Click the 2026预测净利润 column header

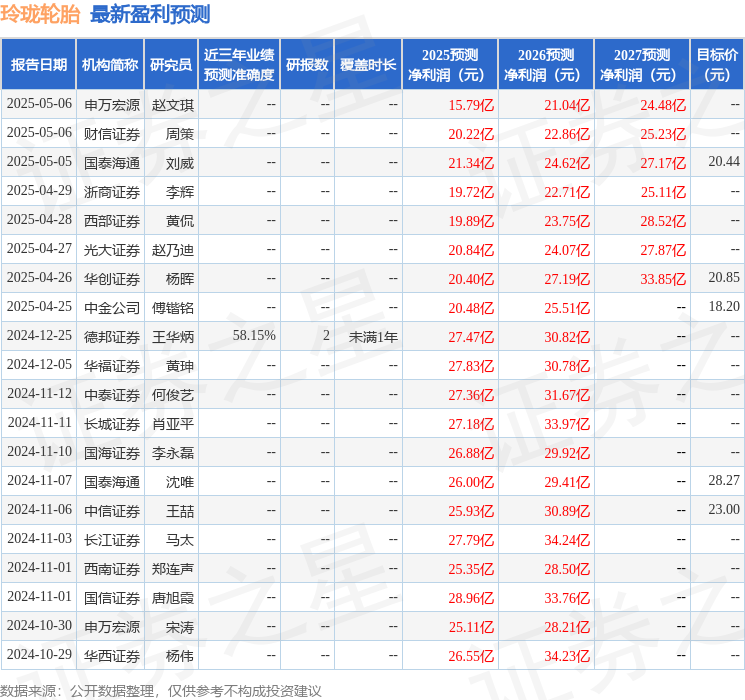pos(546,65)
